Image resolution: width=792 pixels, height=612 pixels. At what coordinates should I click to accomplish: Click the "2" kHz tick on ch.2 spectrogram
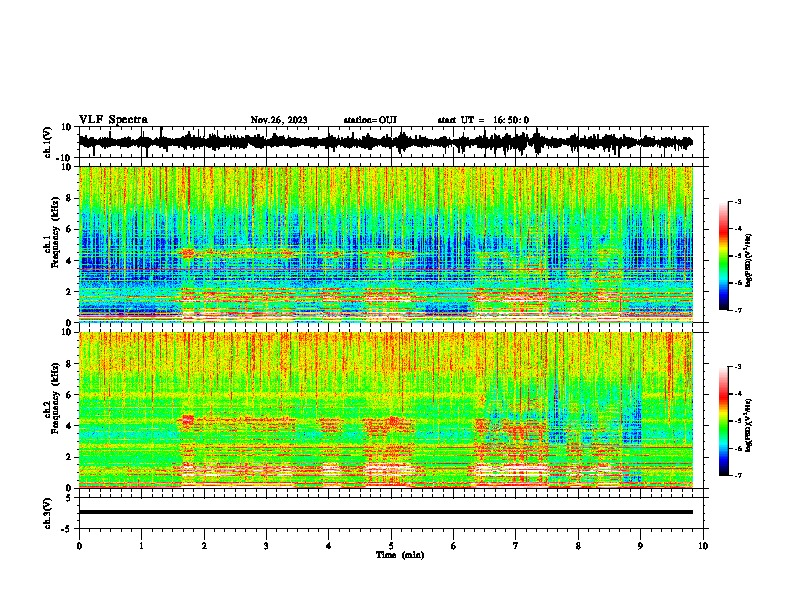pos(69,457)
